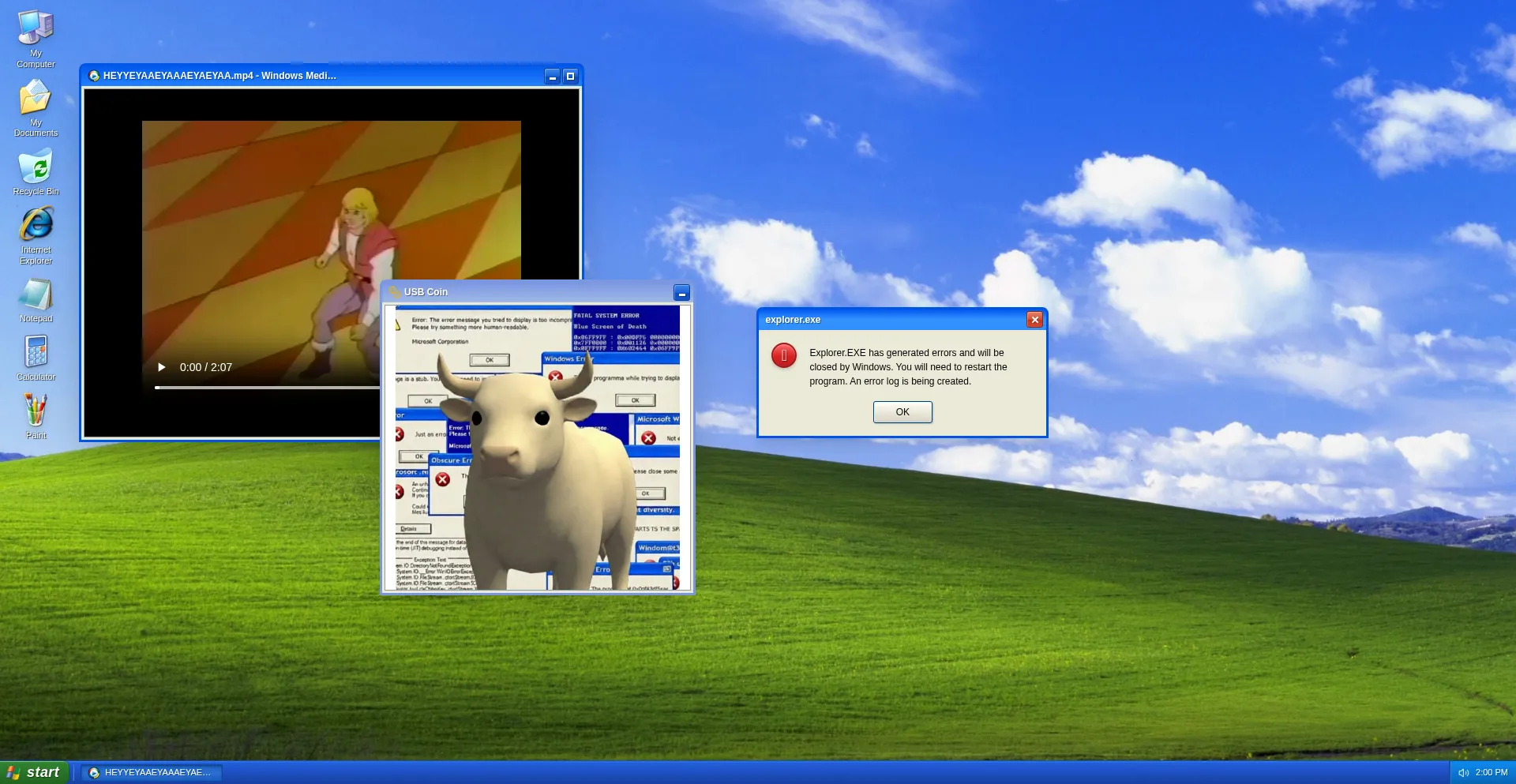This screenshot has height=784, width=1516.
Task: Click the 0:00 / 2:07 time display
Action: coord(206,367)
